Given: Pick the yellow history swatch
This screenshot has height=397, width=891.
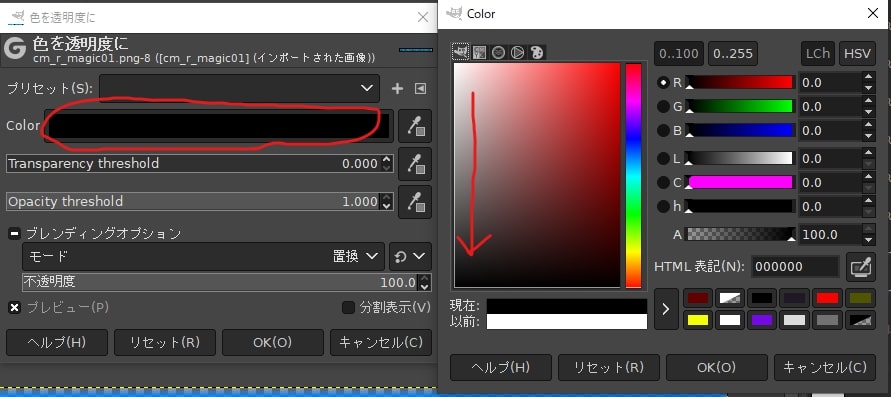Looking at the screenshot, I should click(697, 320).
